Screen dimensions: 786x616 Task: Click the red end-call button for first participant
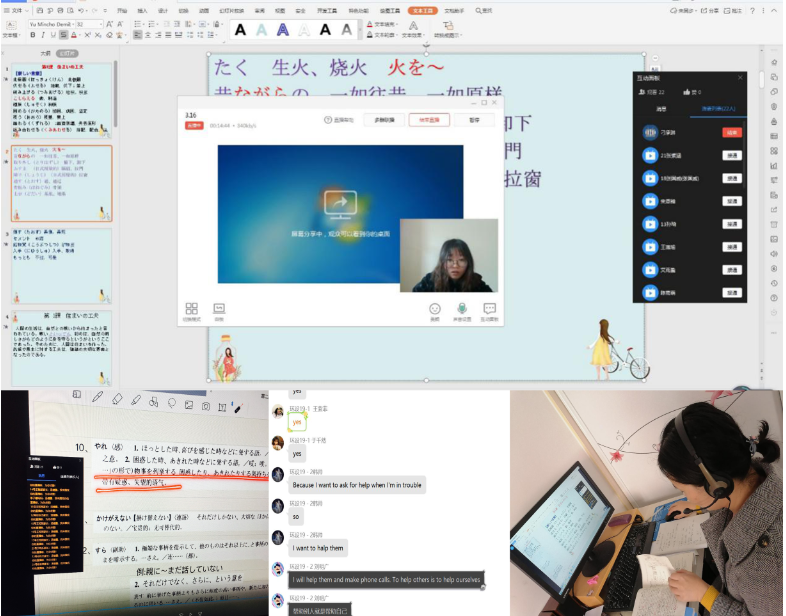[x=731, y=132]
